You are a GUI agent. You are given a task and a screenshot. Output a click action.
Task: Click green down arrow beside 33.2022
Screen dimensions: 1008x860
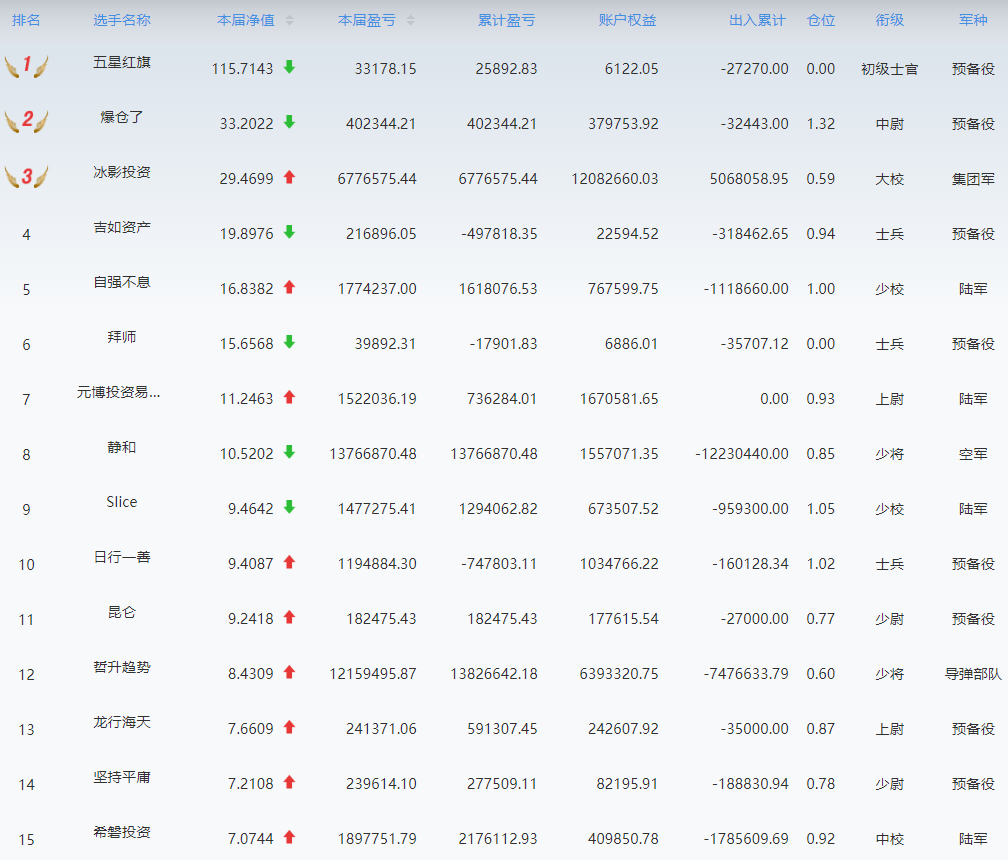click(x=289, y=121)
